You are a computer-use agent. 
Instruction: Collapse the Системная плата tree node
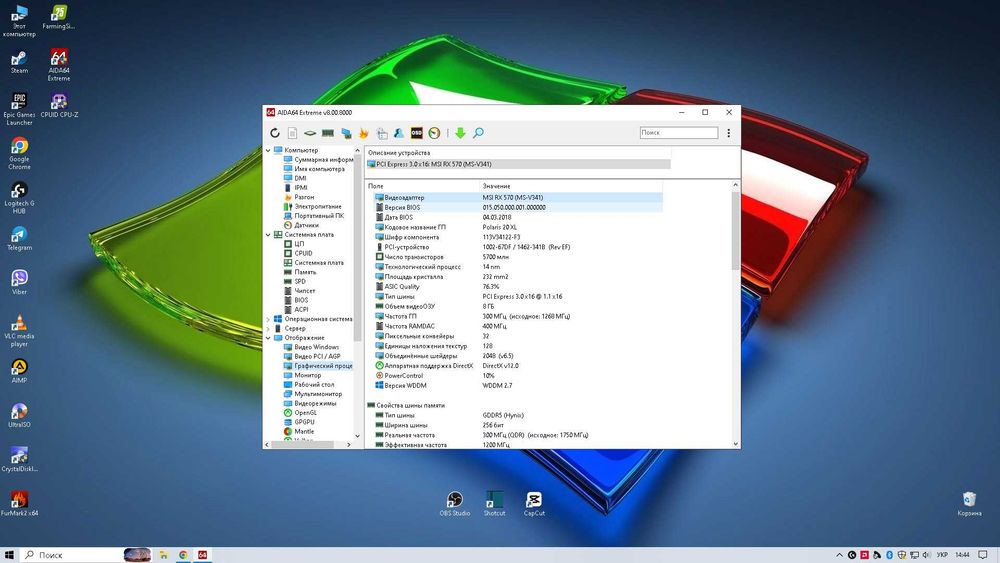click(x=268, y=235)
